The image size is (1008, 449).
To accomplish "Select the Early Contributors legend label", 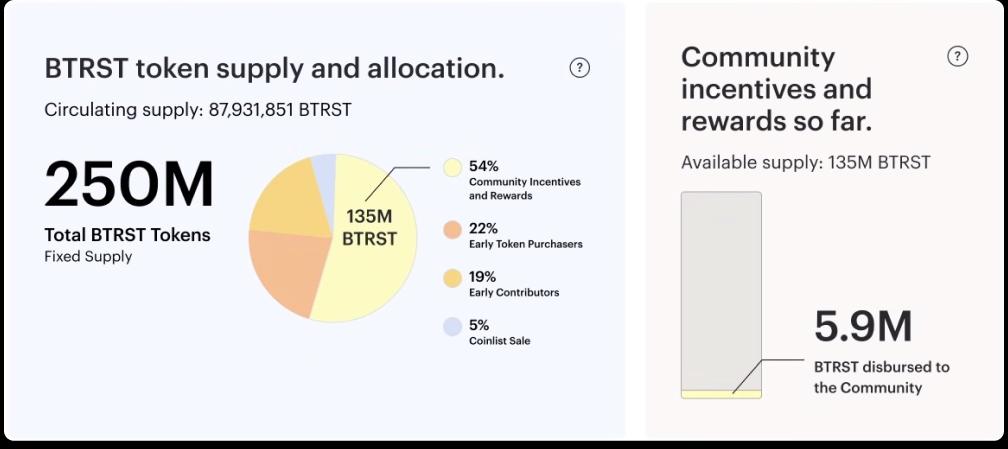I will point(513,293).
